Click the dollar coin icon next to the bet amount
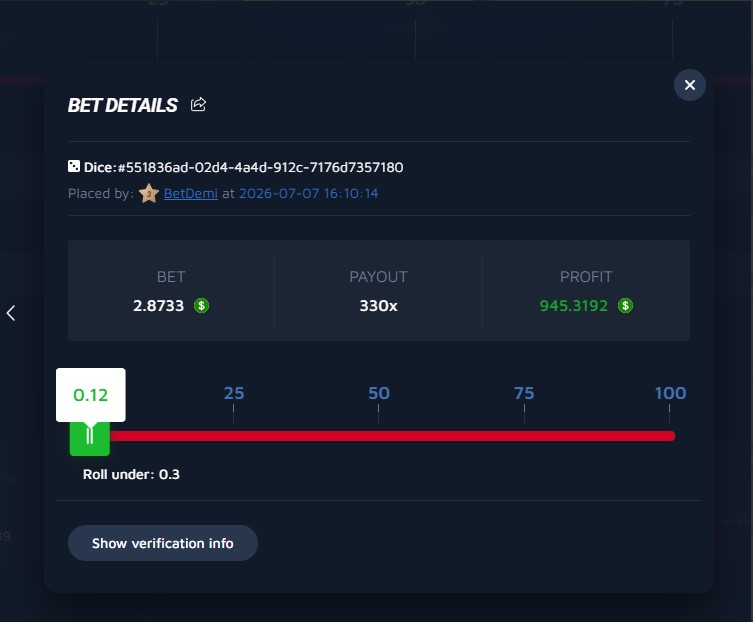Screen dimensions: 753x622 [201, 305]
